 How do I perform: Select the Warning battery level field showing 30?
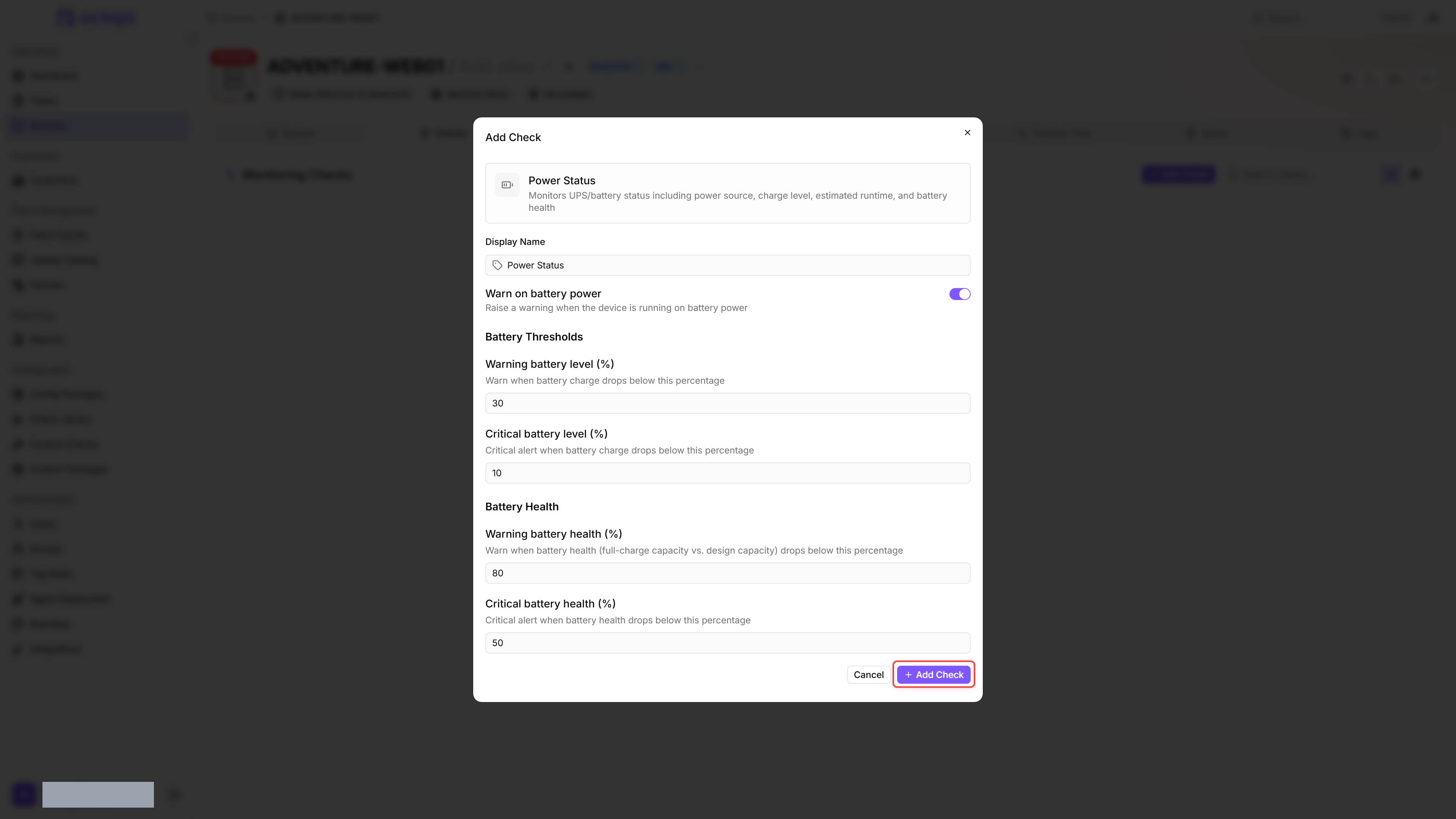click(x=728, y=403)
